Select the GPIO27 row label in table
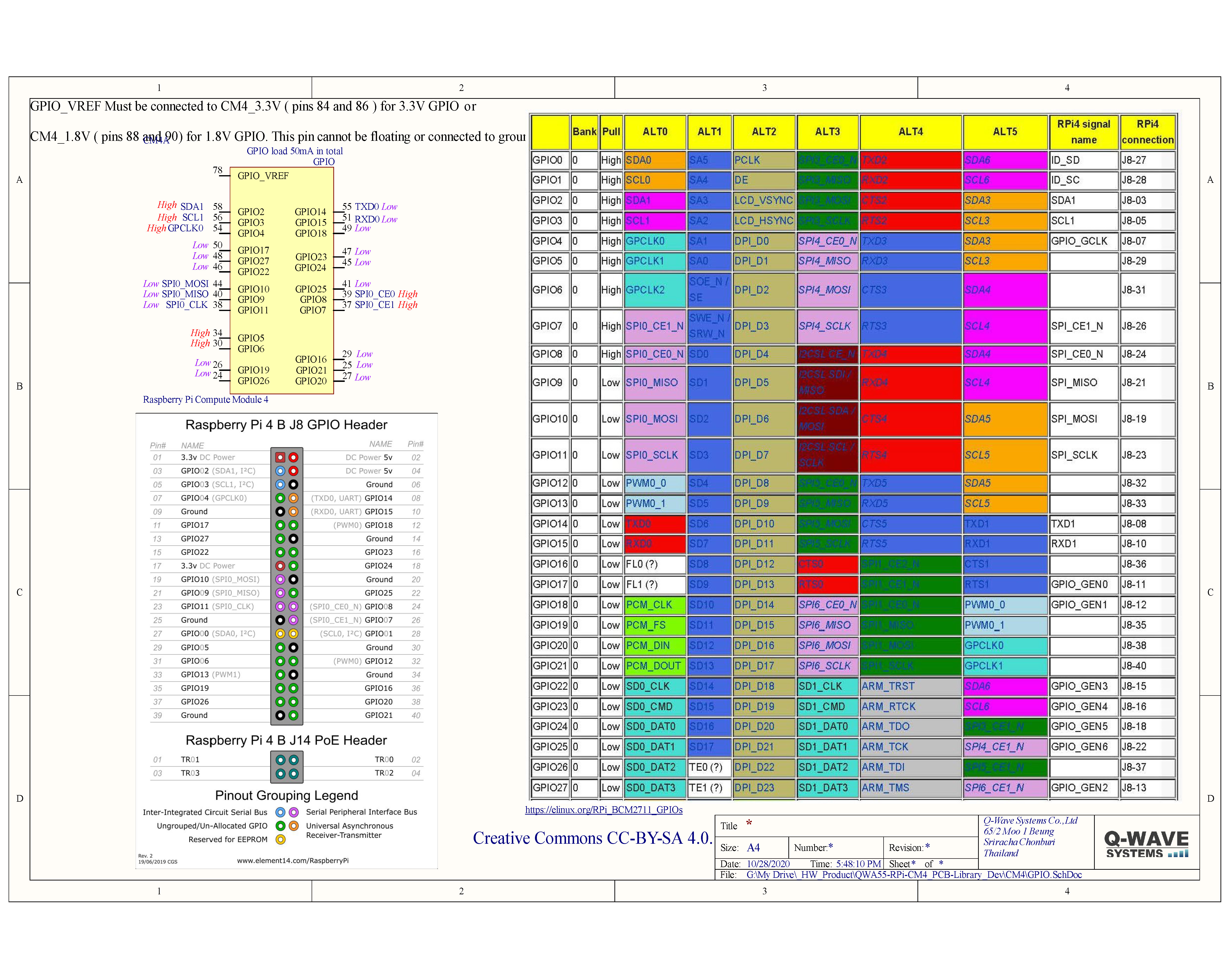Image resolution: width=1231 pixels, height=980 pixels. coord(550,788)
